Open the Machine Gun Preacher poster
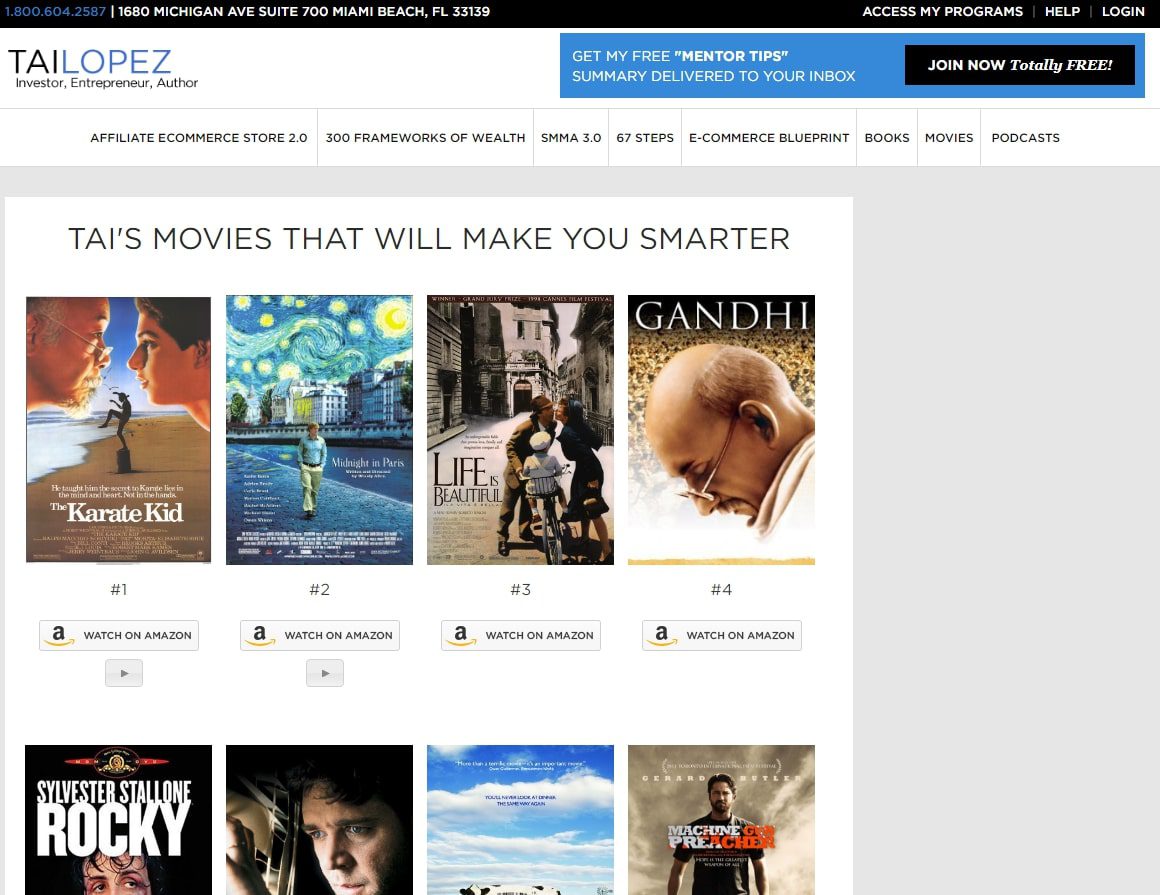This screenshot has height=895, width=1160. coord(721,820)
